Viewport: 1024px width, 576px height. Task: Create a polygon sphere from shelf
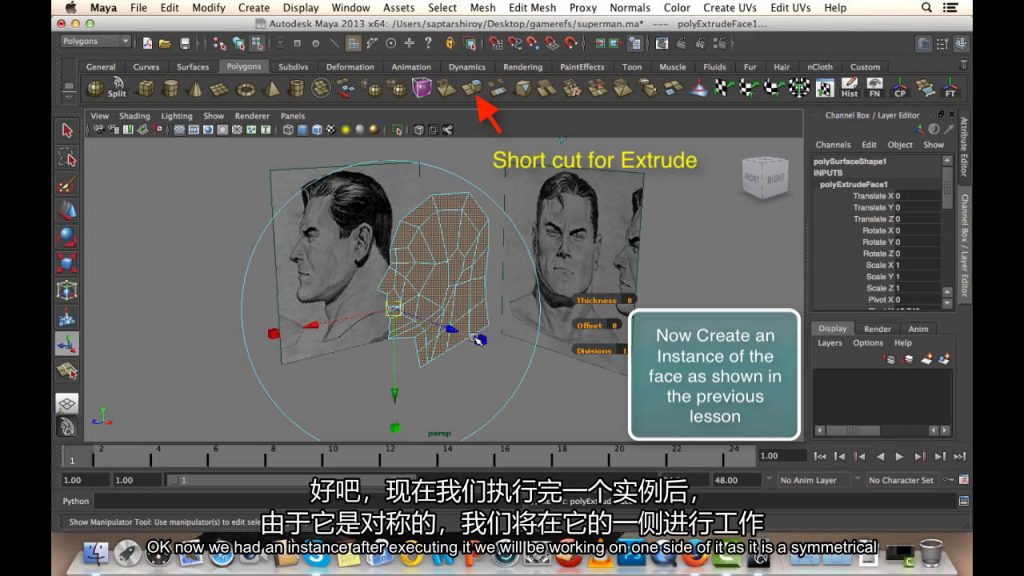tap(95, 88)
